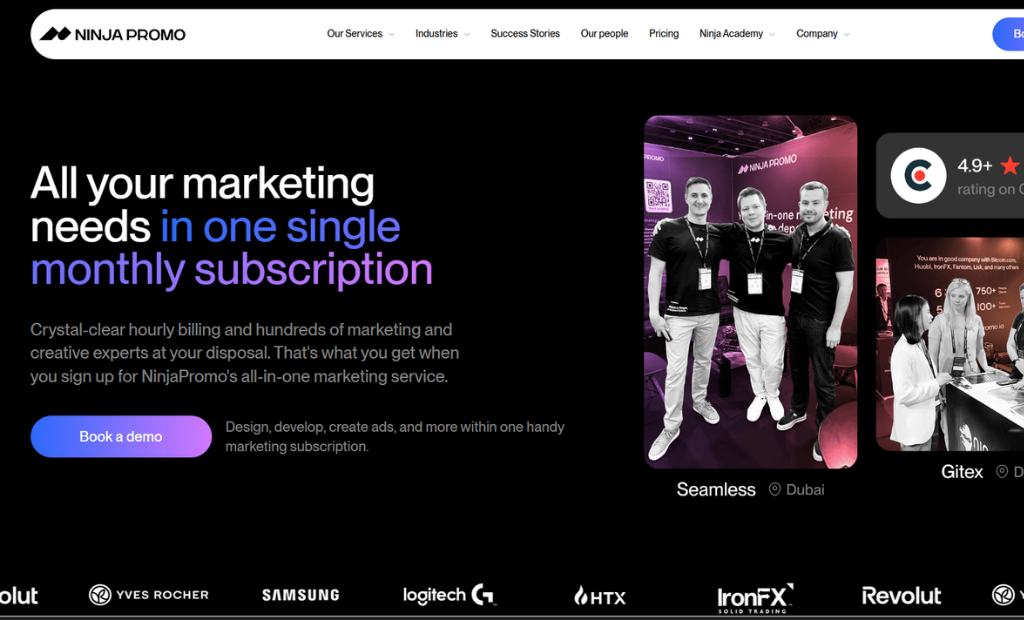
Task: Click the IronFX logo
Action: pos(756,598)
